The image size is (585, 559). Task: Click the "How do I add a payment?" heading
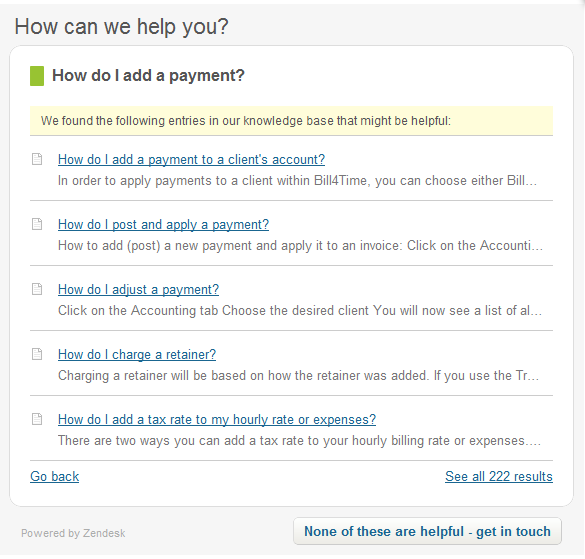(x=148, y=75)
